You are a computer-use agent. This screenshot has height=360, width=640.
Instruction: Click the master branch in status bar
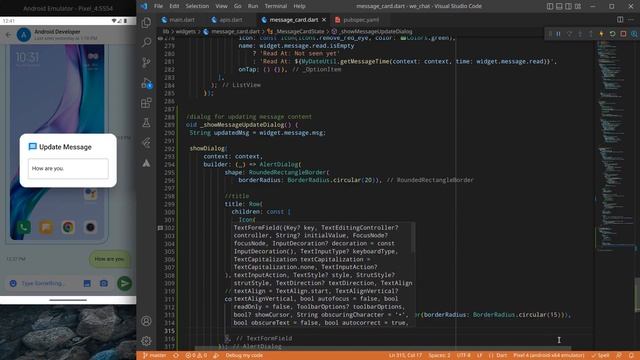coord(155,356)
